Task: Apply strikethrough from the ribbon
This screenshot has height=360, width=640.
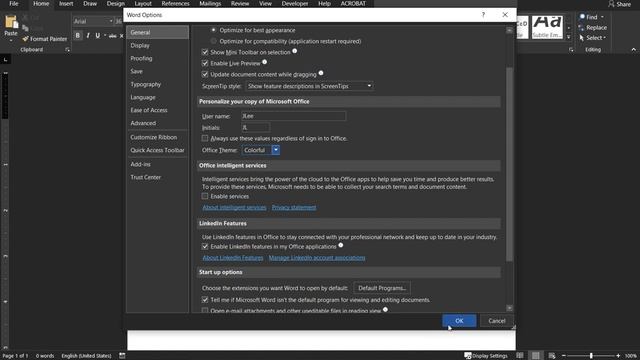Action: pyautogui.click(x=113, y=36)
